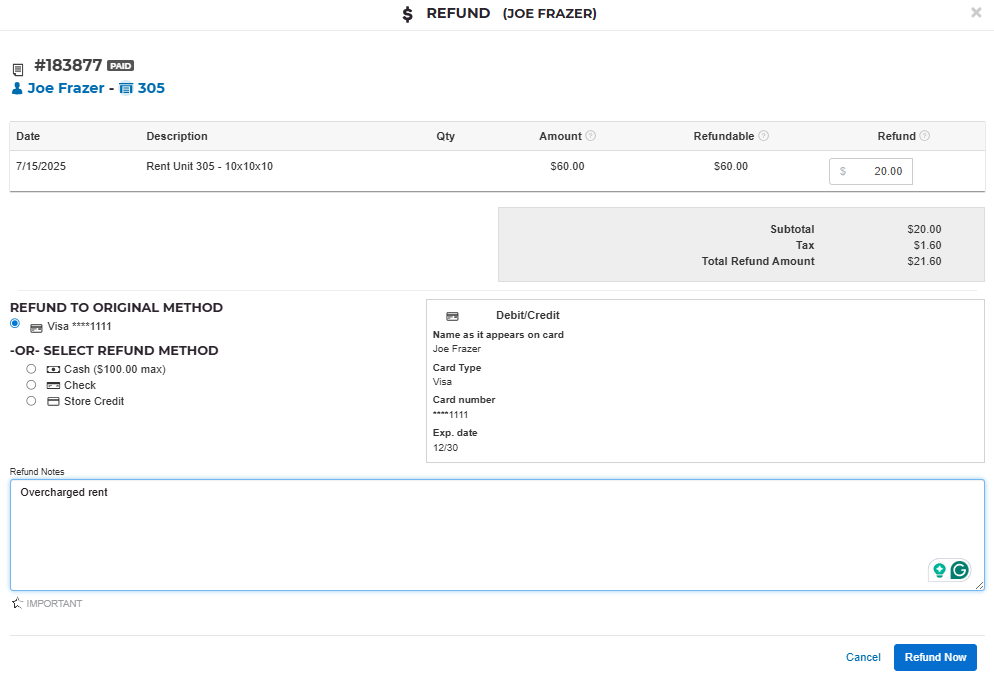Select Store Credit refund method radio

click(31, 401)
